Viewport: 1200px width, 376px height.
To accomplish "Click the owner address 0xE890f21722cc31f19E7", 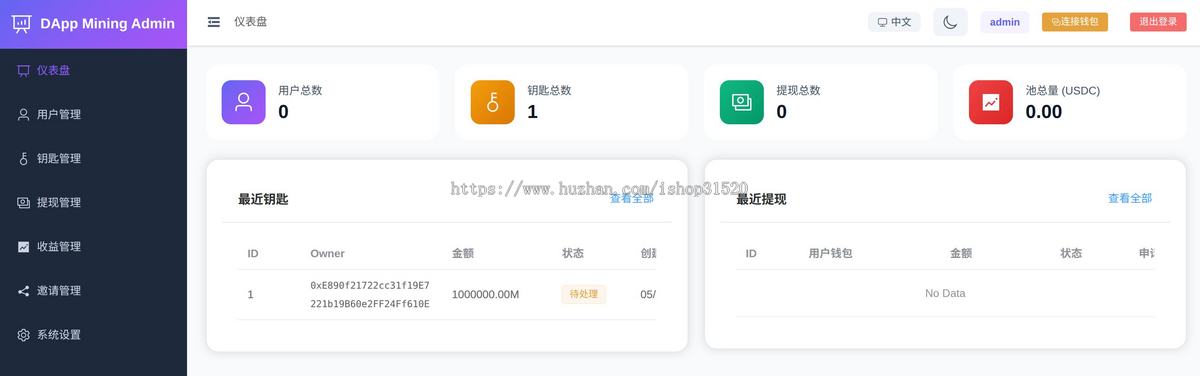I will pos(370,285).
